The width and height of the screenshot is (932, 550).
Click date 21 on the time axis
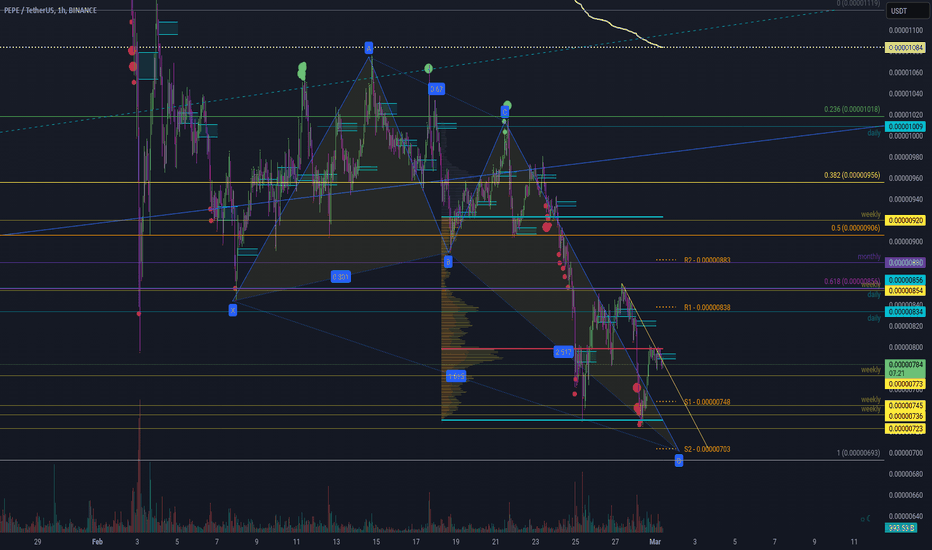coord(495,542)
